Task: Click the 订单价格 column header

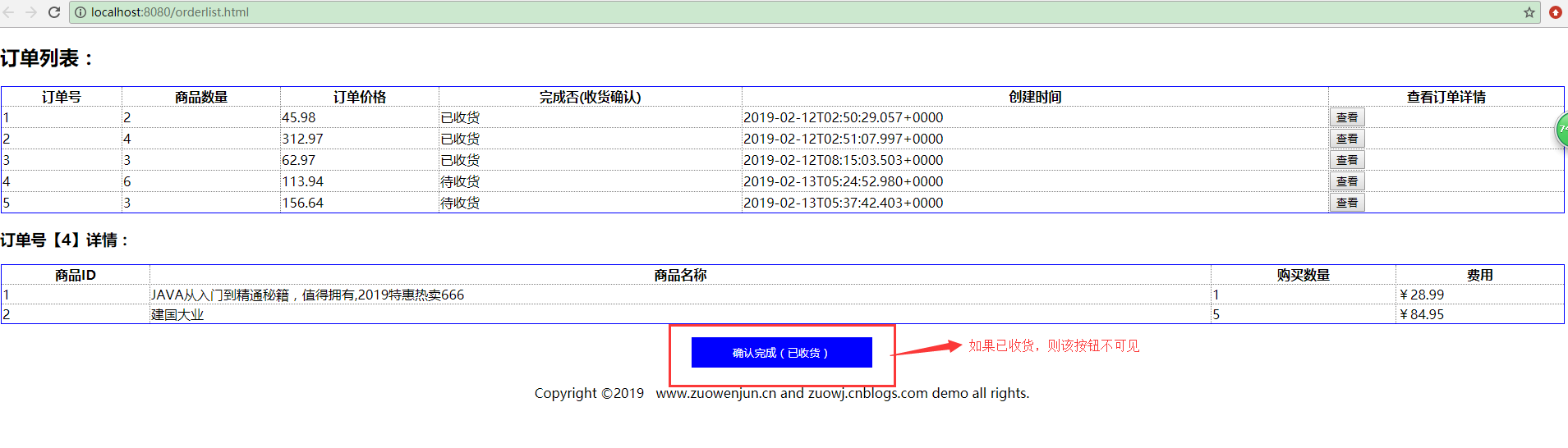Action: click(x=360, y=97)
